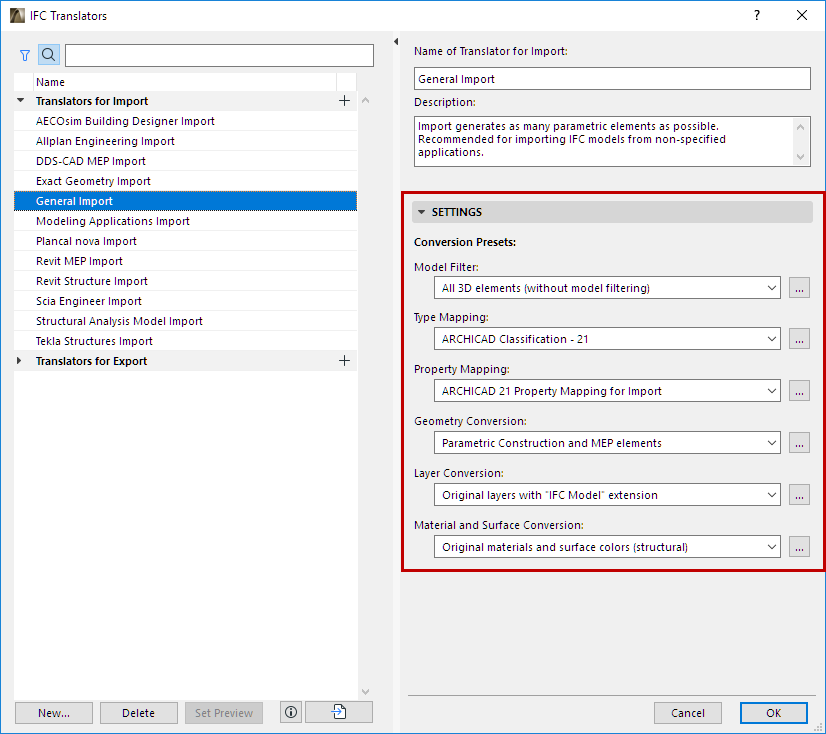The height and width of the screenshot is (734, 826).
Task: Select Revit Structure Import
Action: point(185,281)
